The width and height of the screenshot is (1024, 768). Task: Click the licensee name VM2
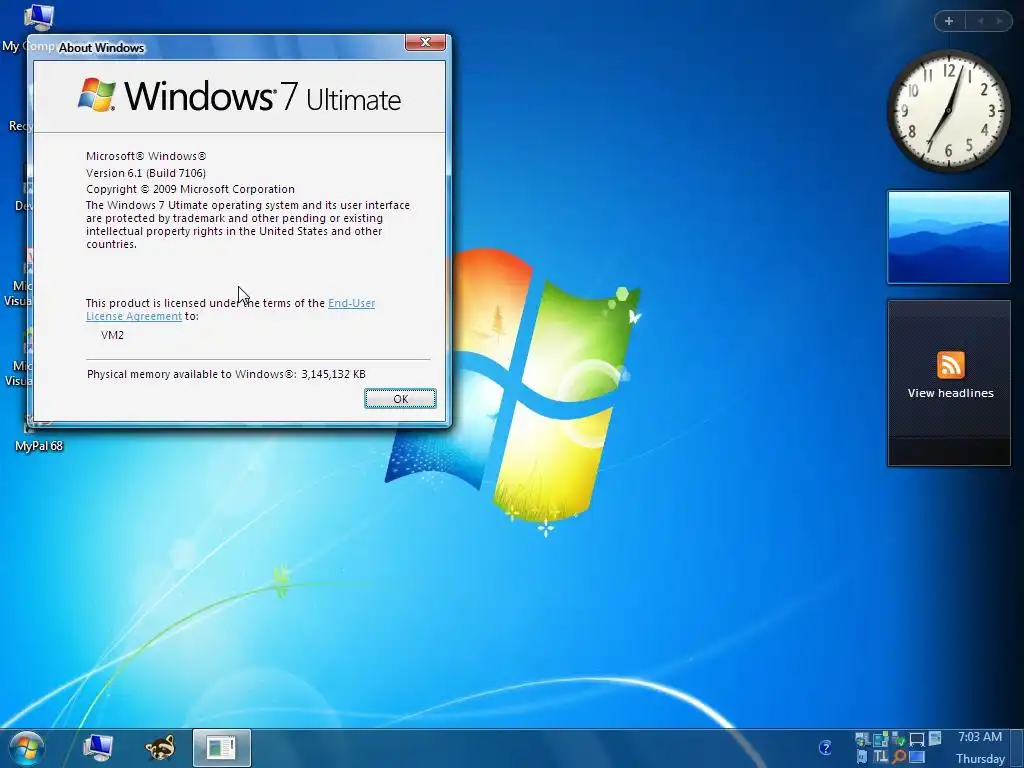112,335
